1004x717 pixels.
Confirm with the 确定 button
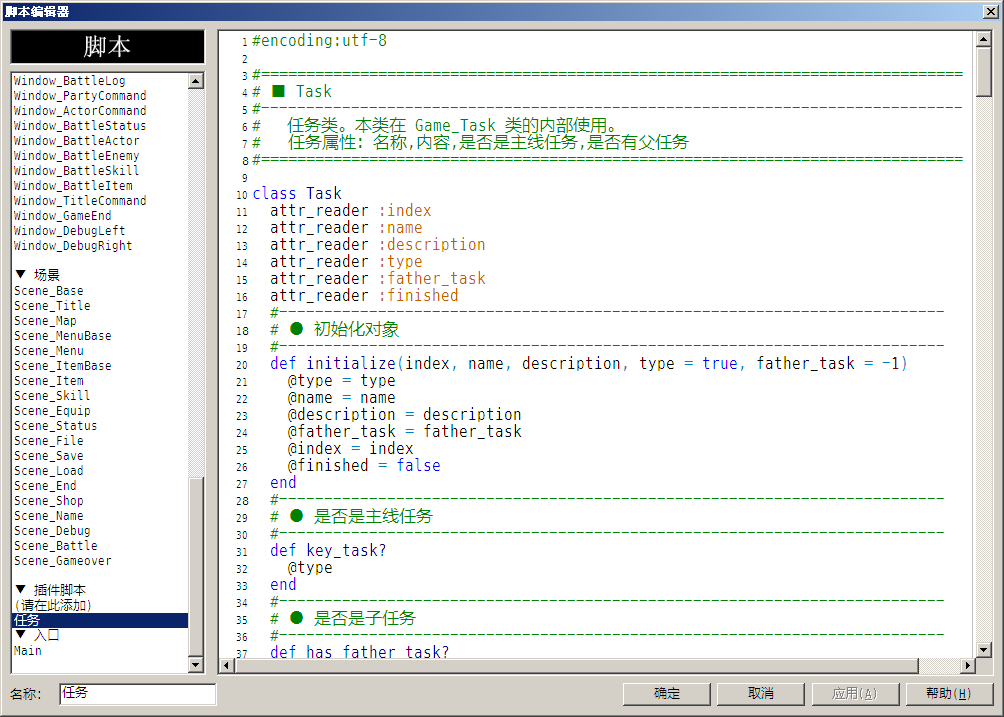tap(667, 693)
